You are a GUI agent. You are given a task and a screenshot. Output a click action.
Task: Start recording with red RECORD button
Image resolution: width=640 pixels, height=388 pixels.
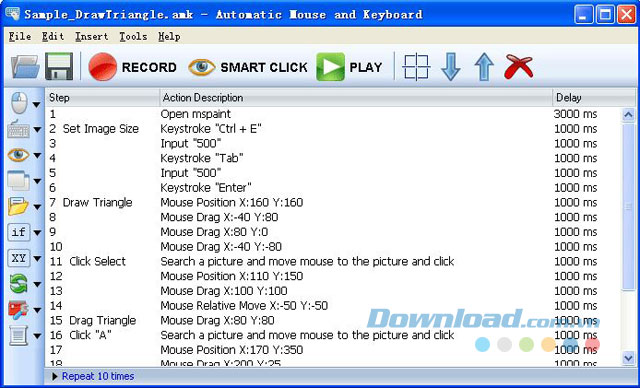click(132, 67)
